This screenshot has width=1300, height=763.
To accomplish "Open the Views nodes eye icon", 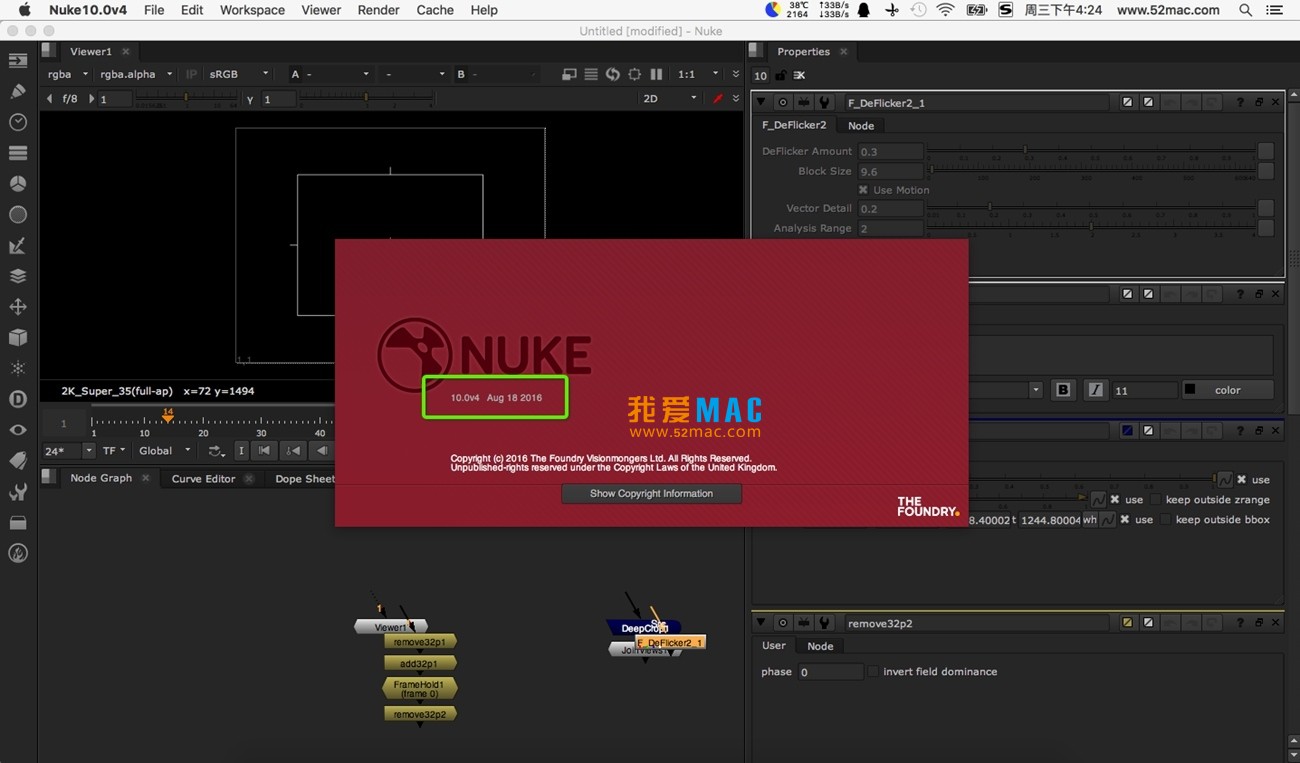I will pyautogui.click(x=18, y=430).
